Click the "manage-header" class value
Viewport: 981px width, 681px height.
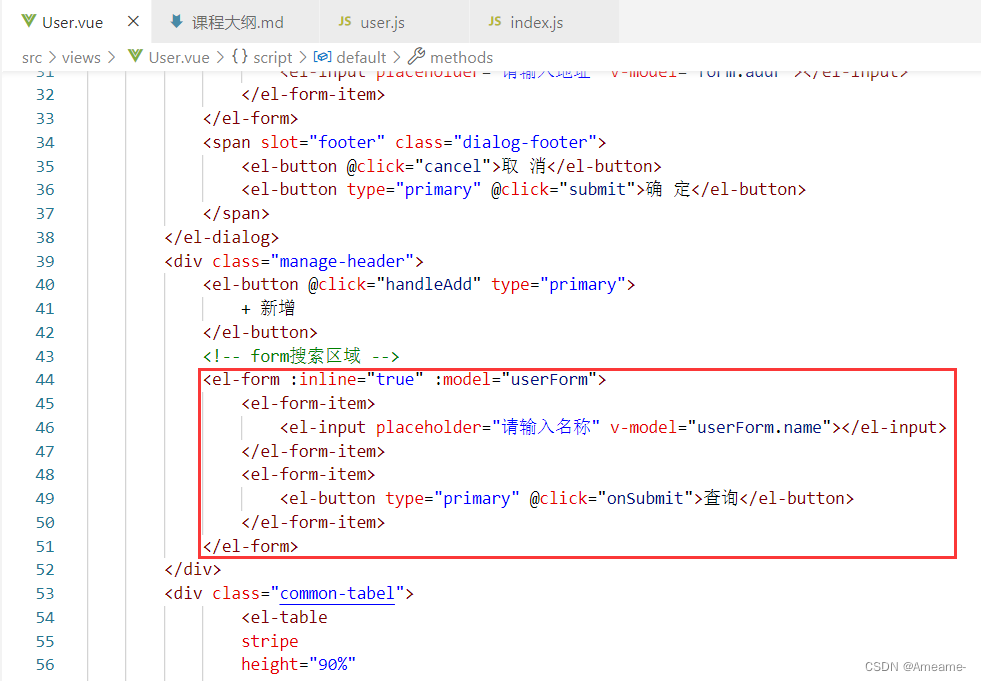tap(342, 262)
